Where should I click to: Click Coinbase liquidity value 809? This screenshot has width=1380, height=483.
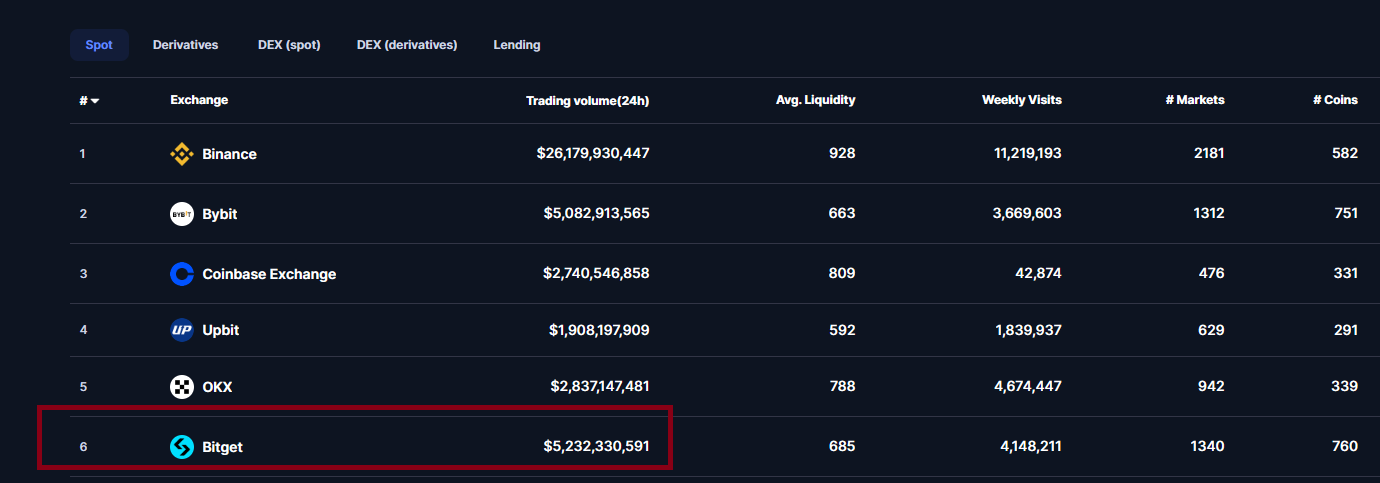pyautogui.click(x=842, y=274)
